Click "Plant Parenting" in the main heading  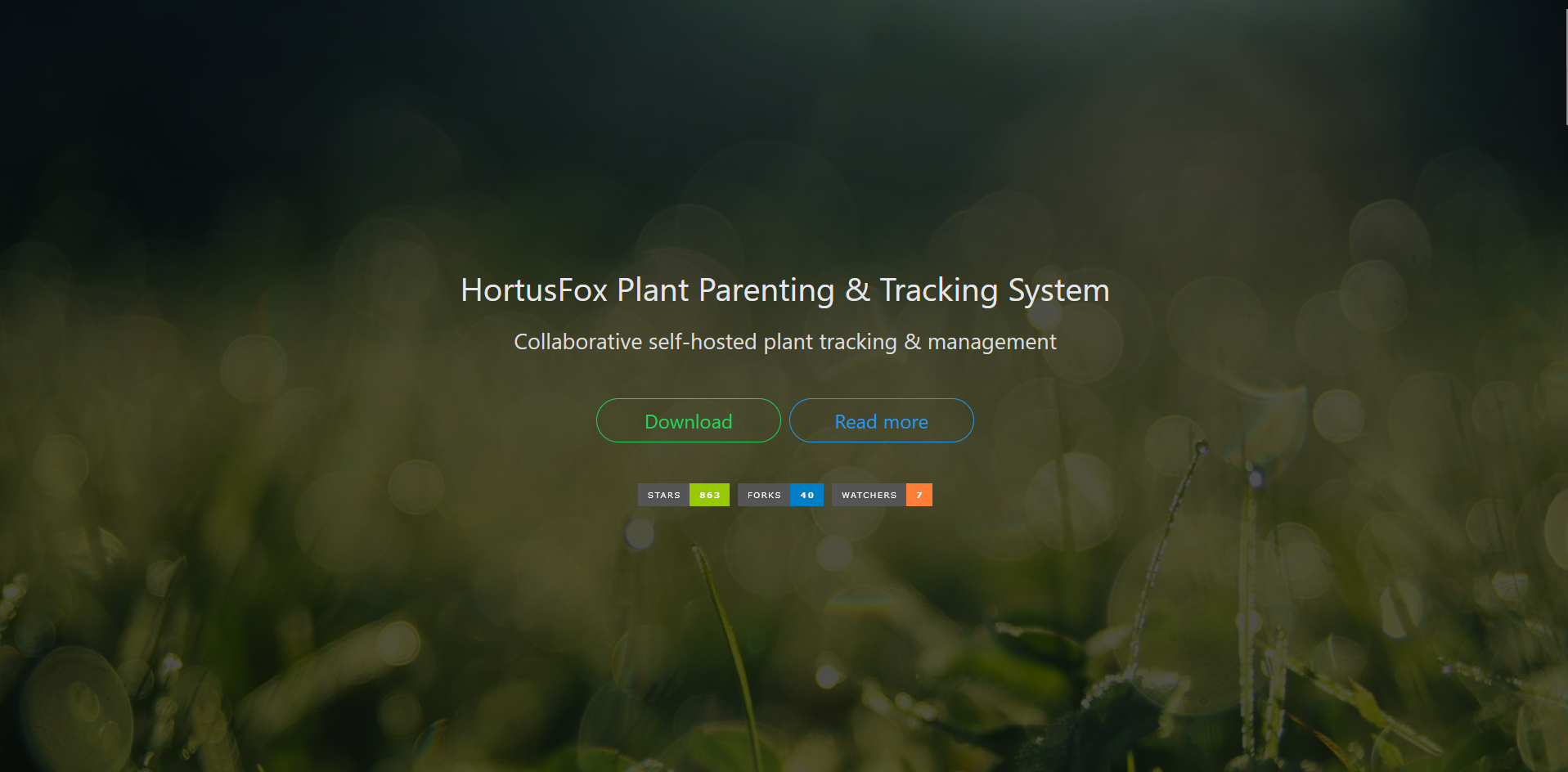(x=725, y=290)
